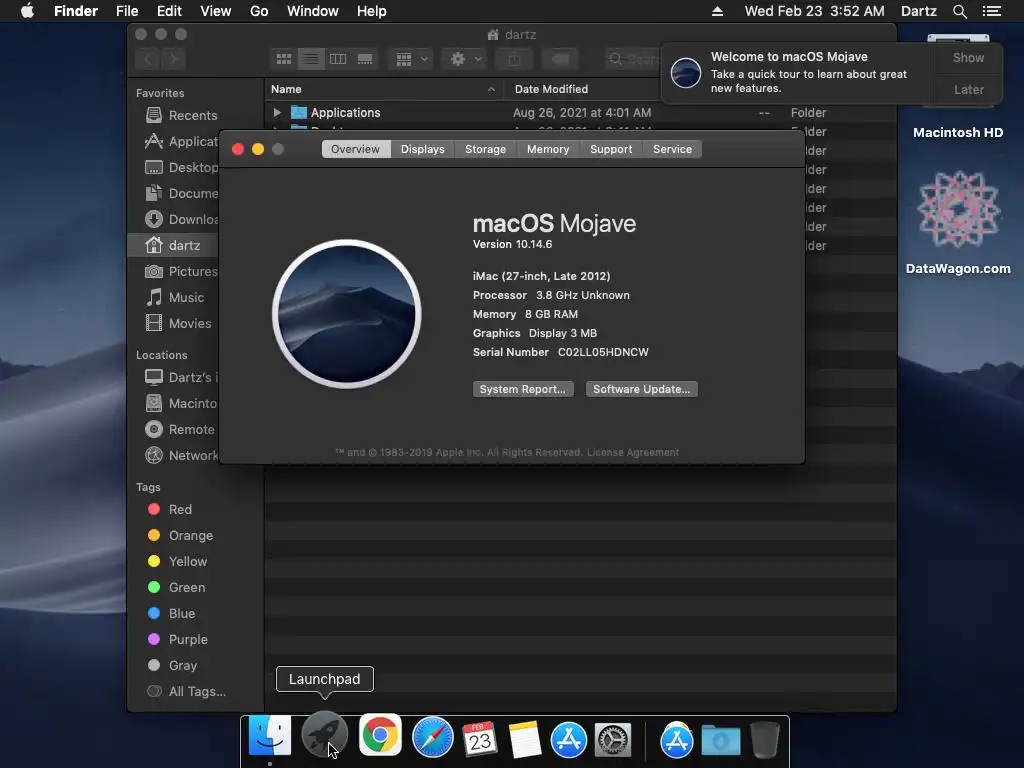Switch Finder to icon view
This screenshot has width=1024, height=768.
pos(283,59)
